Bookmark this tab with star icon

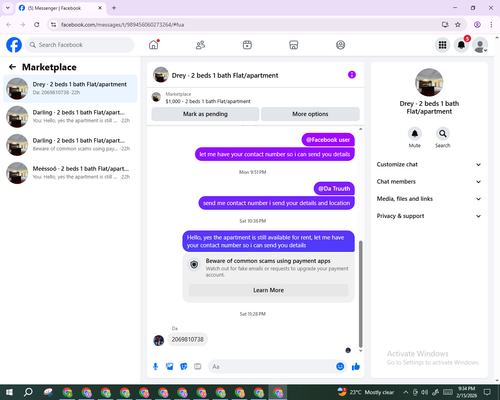[x=458, y=25]
